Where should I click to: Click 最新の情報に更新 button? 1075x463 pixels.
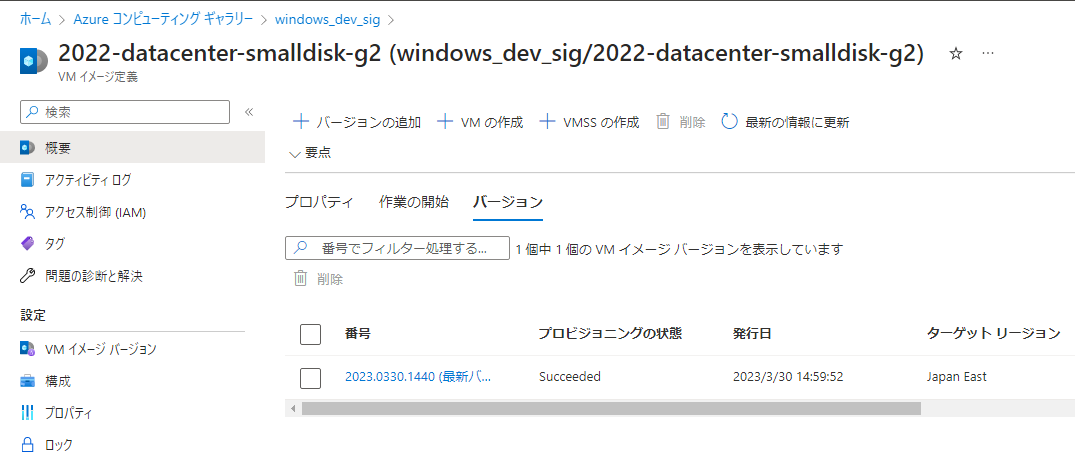pyautogui.click(x=786, y=122)
